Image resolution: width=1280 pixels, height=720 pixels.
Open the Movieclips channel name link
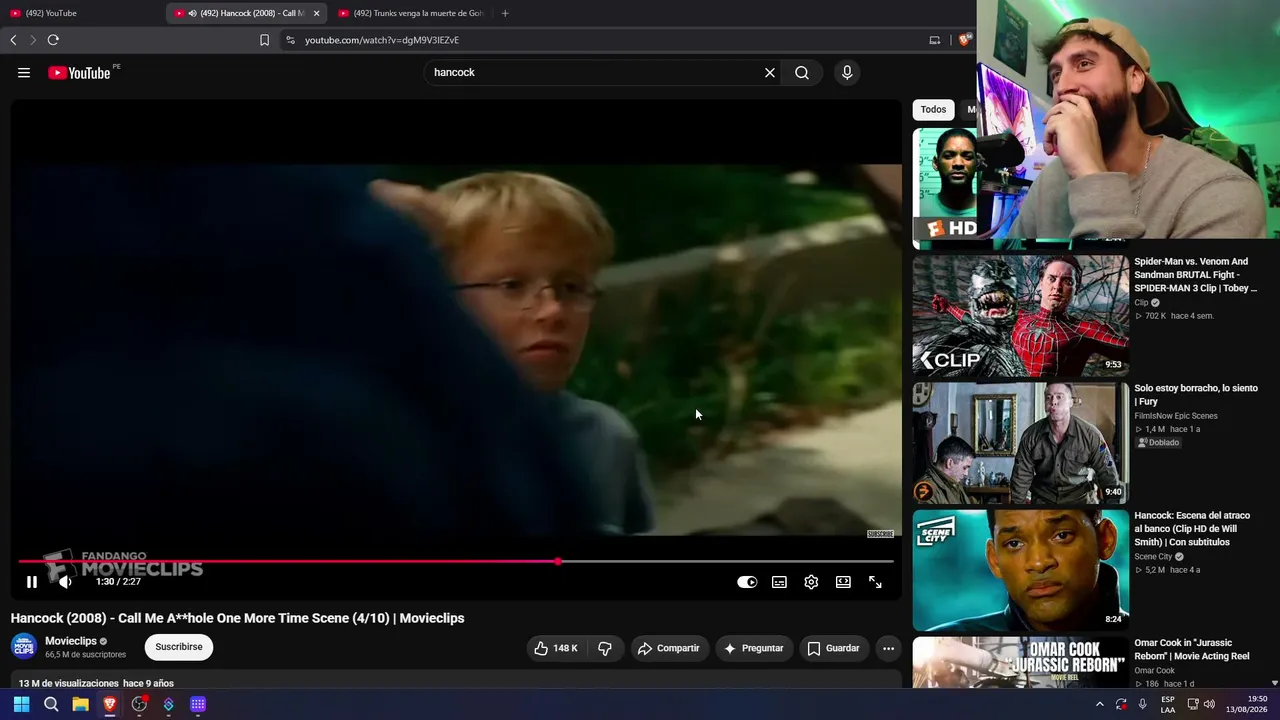click(x=71, y=641)
